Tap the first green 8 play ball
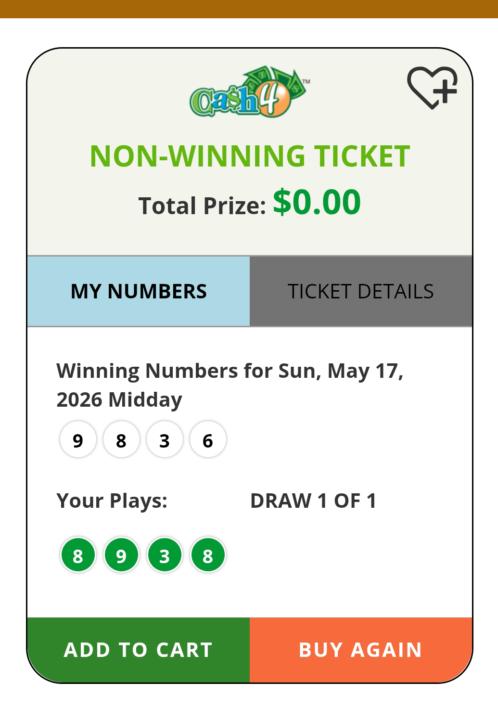 point(78,555)
